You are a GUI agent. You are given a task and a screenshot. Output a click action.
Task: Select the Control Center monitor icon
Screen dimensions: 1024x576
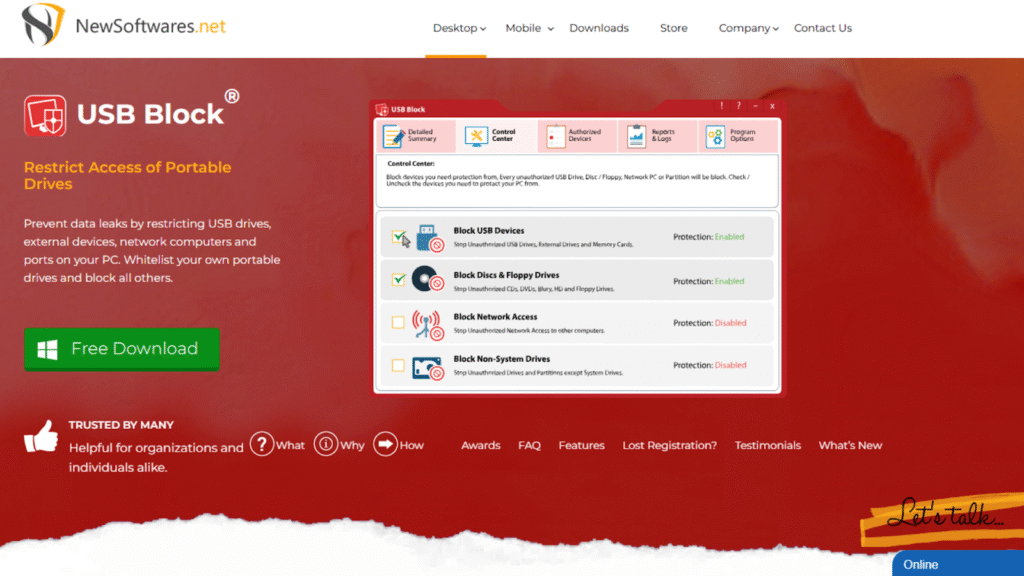[x=476, y=136]
